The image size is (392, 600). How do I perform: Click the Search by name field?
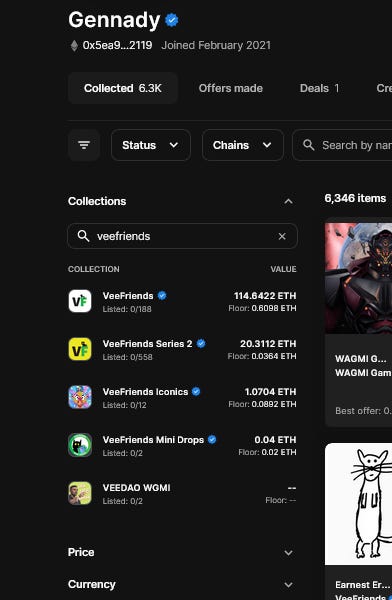343,145
